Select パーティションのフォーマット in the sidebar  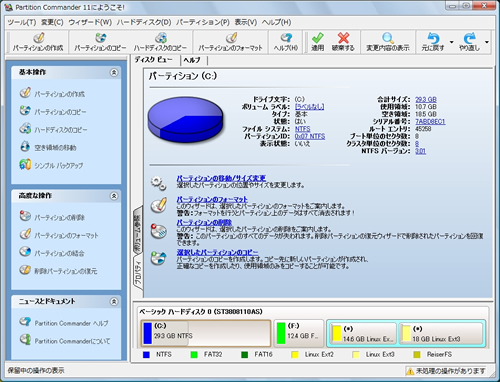click(59, 235)
